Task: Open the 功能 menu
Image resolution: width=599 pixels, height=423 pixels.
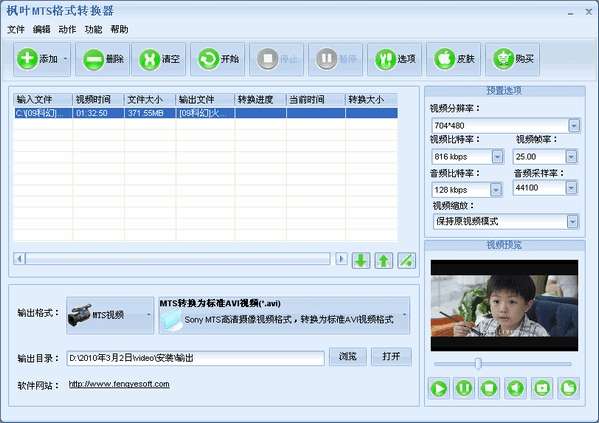Action: [93, 29]
